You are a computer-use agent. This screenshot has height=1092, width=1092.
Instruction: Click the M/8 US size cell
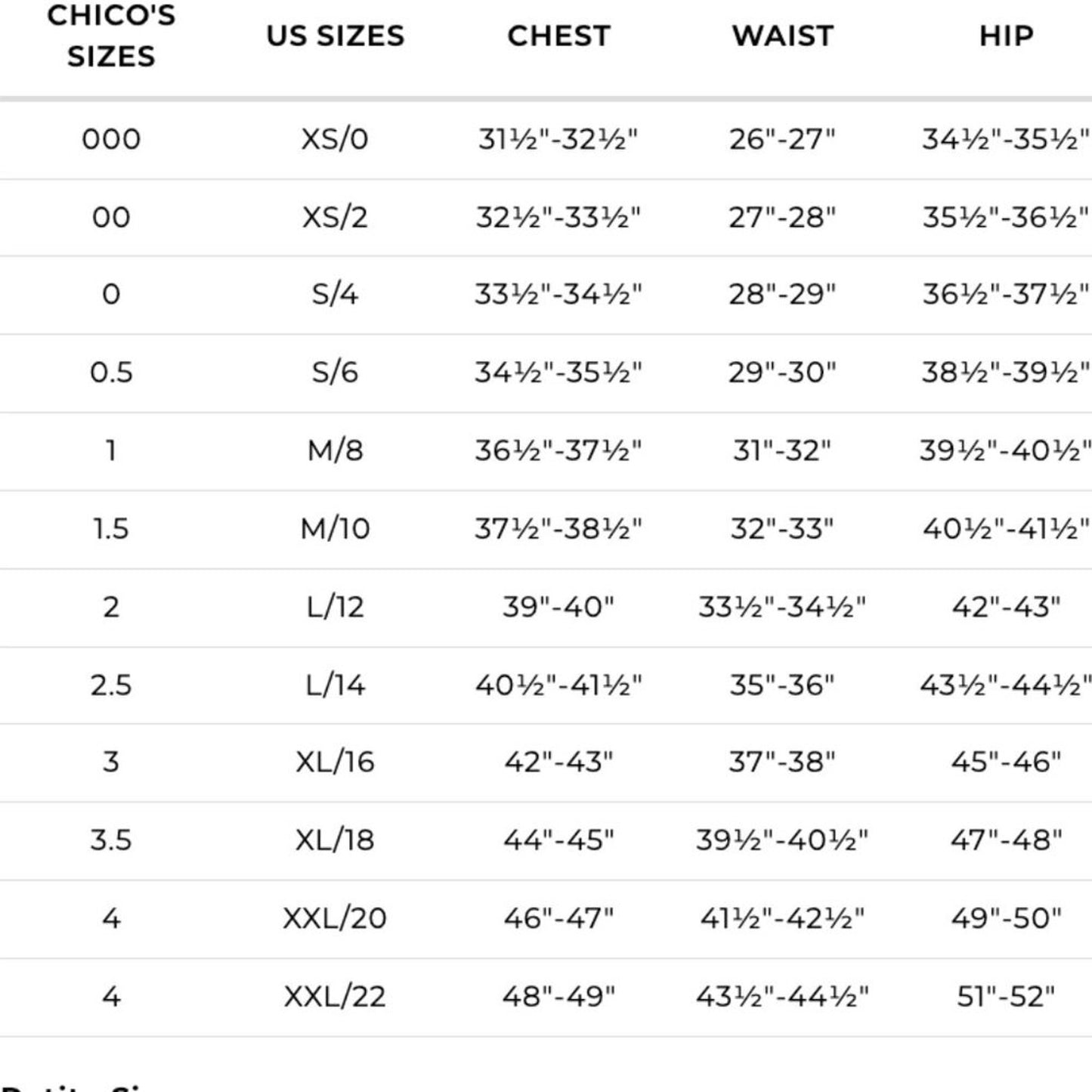tap(335, 450)
